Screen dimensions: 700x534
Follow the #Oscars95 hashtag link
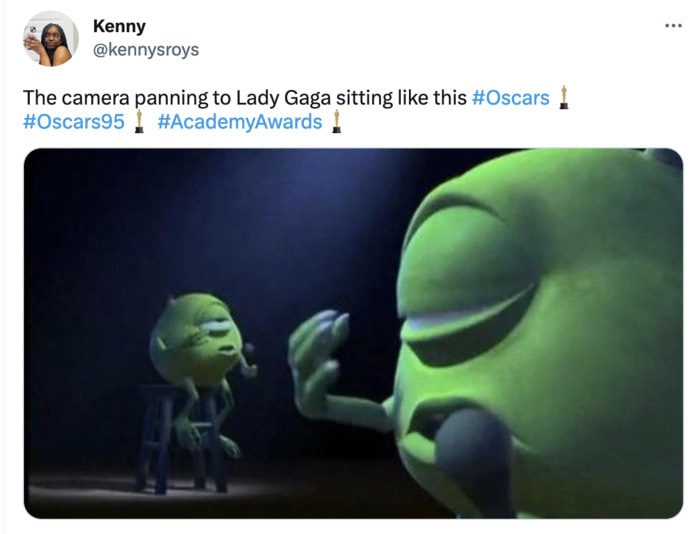[x=74, y=122]
